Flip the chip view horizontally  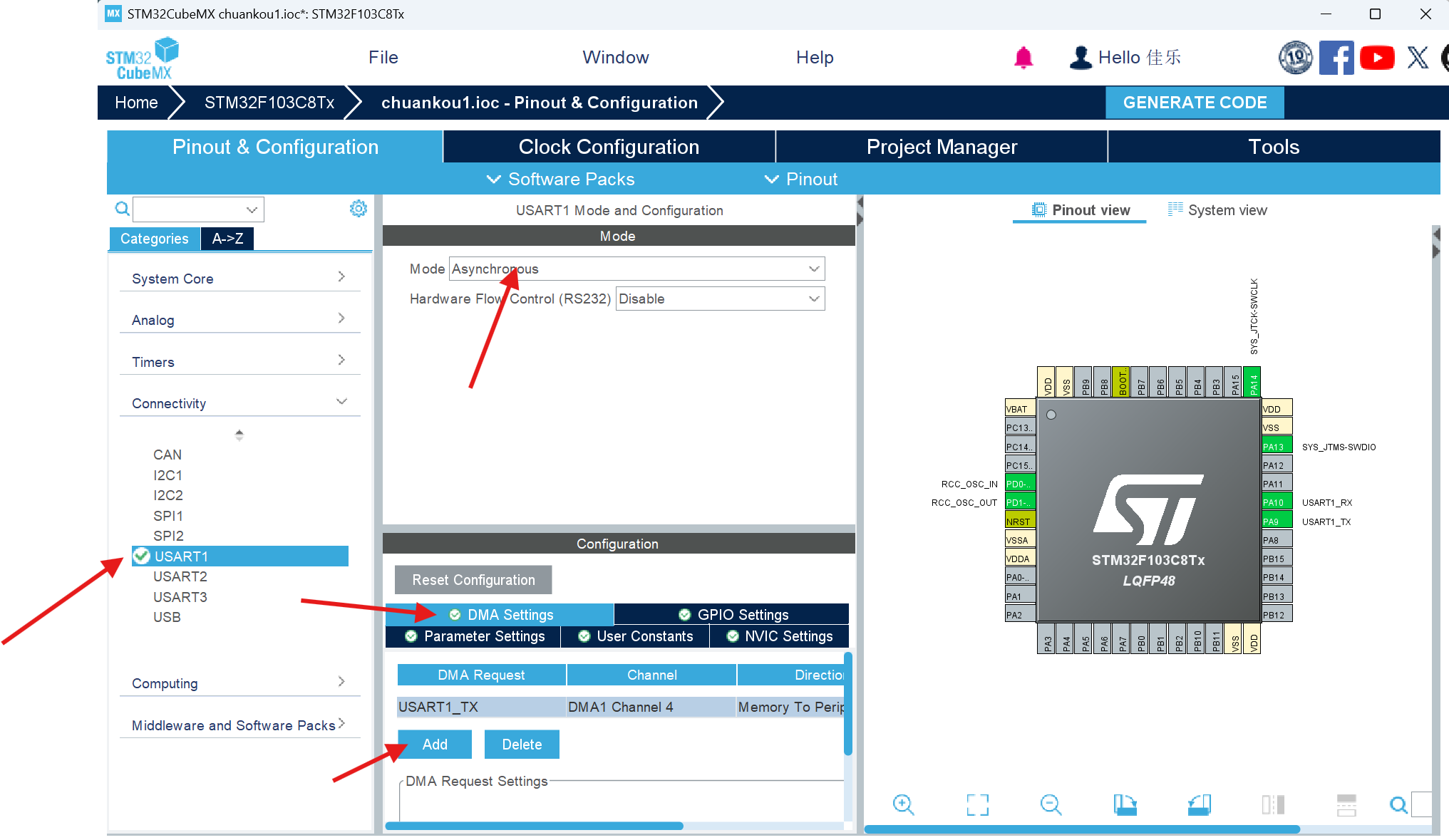tap(1273, 804)
